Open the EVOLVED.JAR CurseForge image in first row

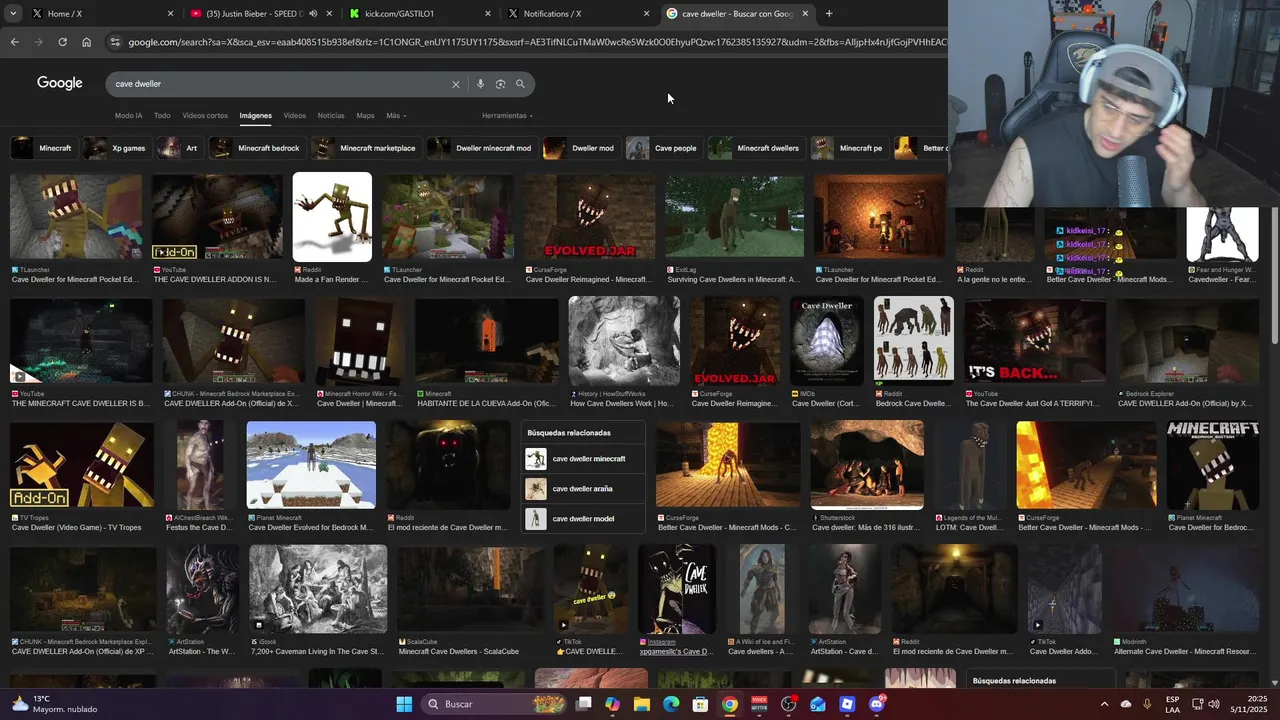click(590, 217)
